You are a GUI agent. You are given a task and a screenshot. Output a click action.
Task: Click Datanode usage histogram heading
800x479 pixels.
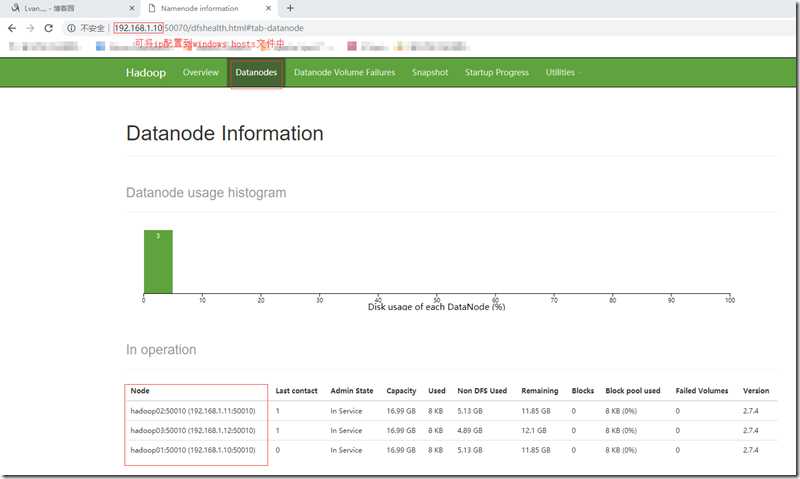tap(206, 193)
